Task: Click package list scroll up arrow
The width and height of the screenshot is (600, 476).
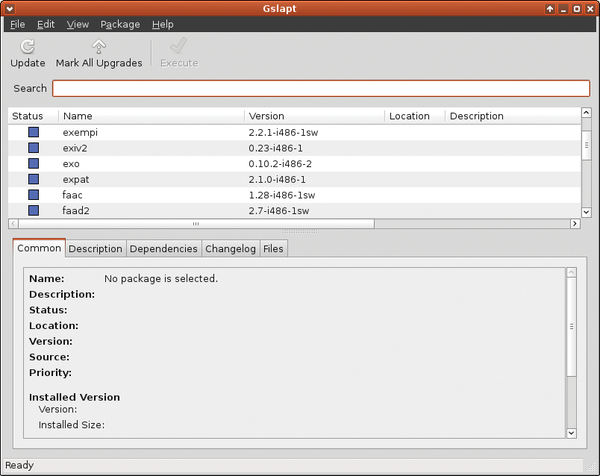Action: [586, 112]
